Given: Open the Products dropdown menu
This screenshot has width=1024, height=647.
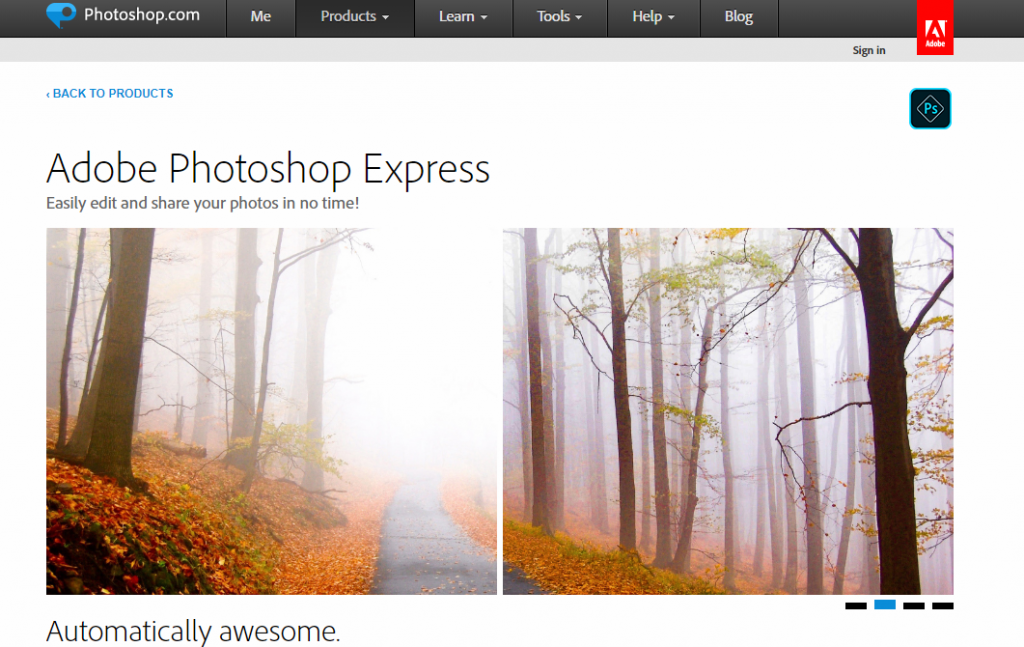Looking at the screenshot, I should (354, 16).
